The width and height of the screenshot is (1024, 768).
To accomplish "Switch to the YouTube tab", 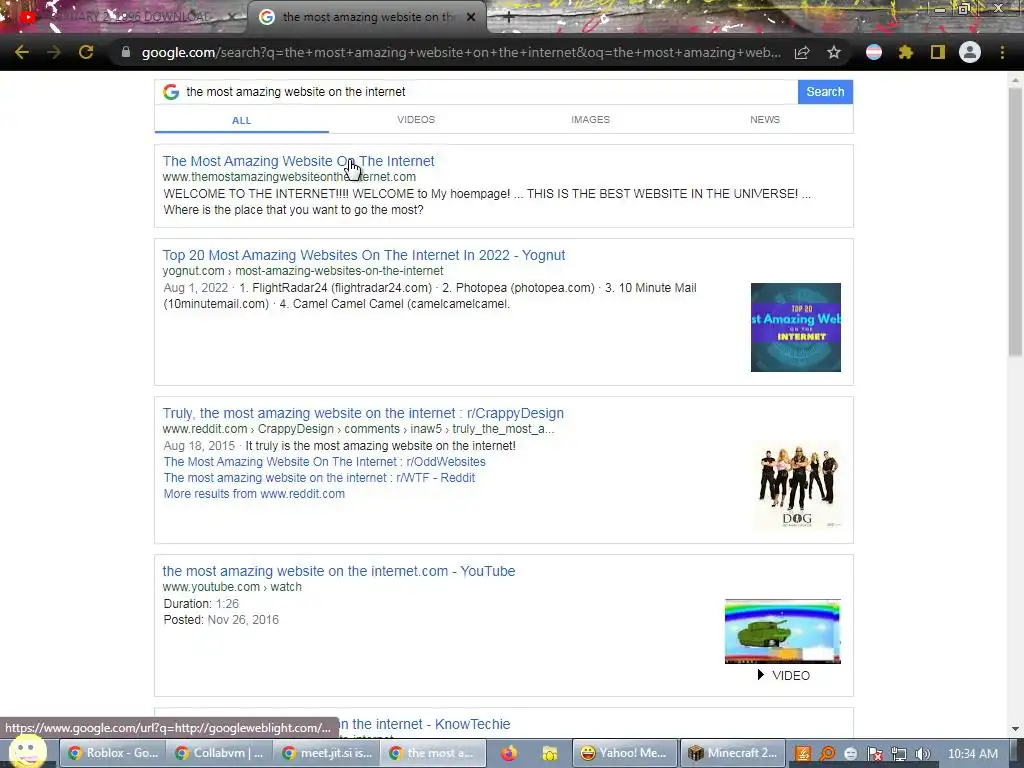I will [124, 17].
